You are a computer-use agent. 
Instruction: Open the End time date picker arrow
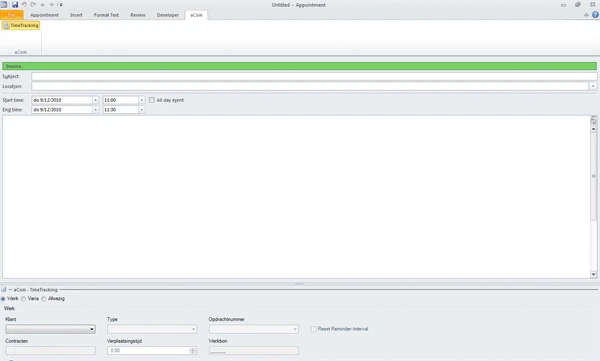tap(96, 109)
